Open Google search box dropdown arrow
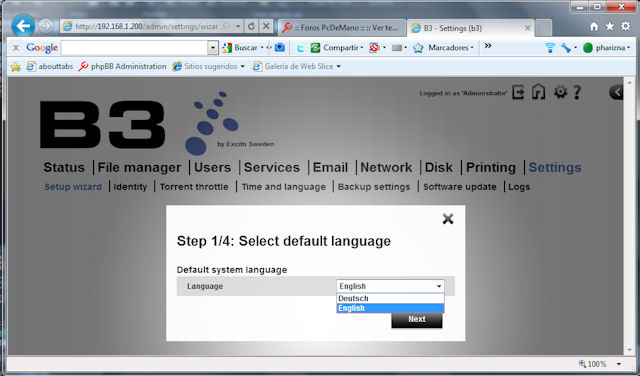The height and width of the screenshot is (376, 640). (x=213, y=48)
